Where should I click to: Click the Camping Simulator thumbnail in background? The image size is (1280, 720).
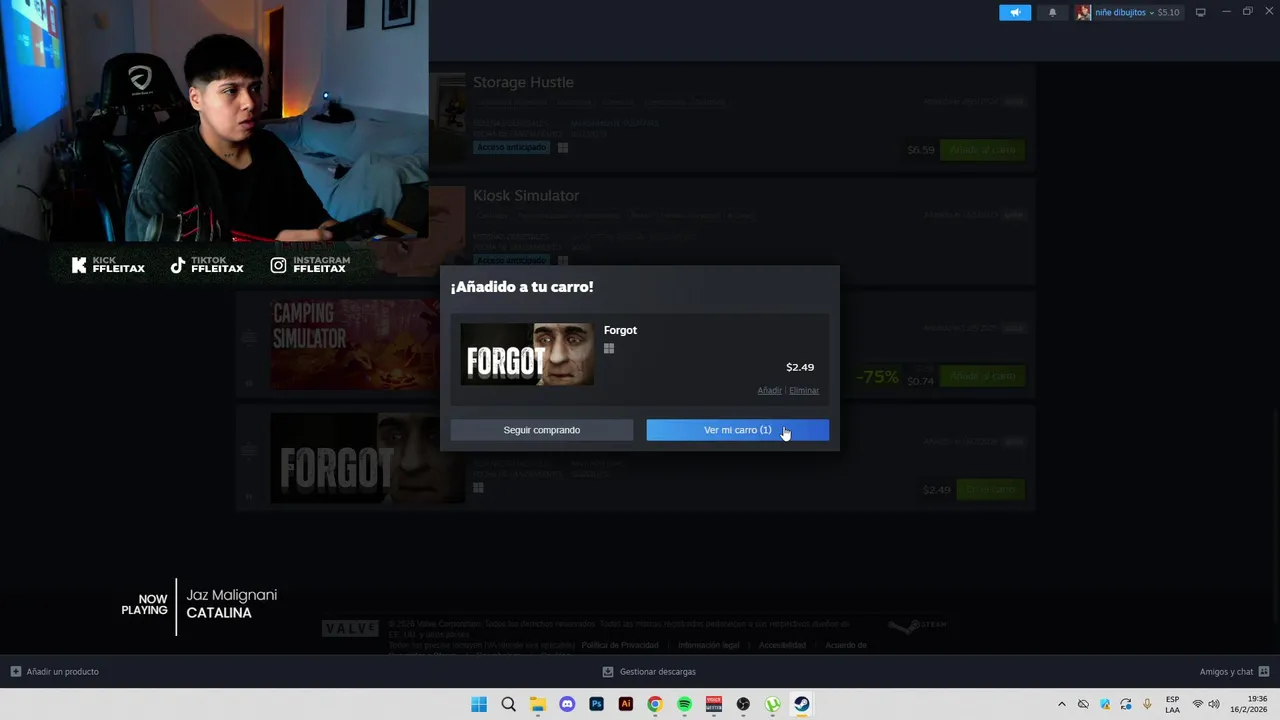point(353,344)
